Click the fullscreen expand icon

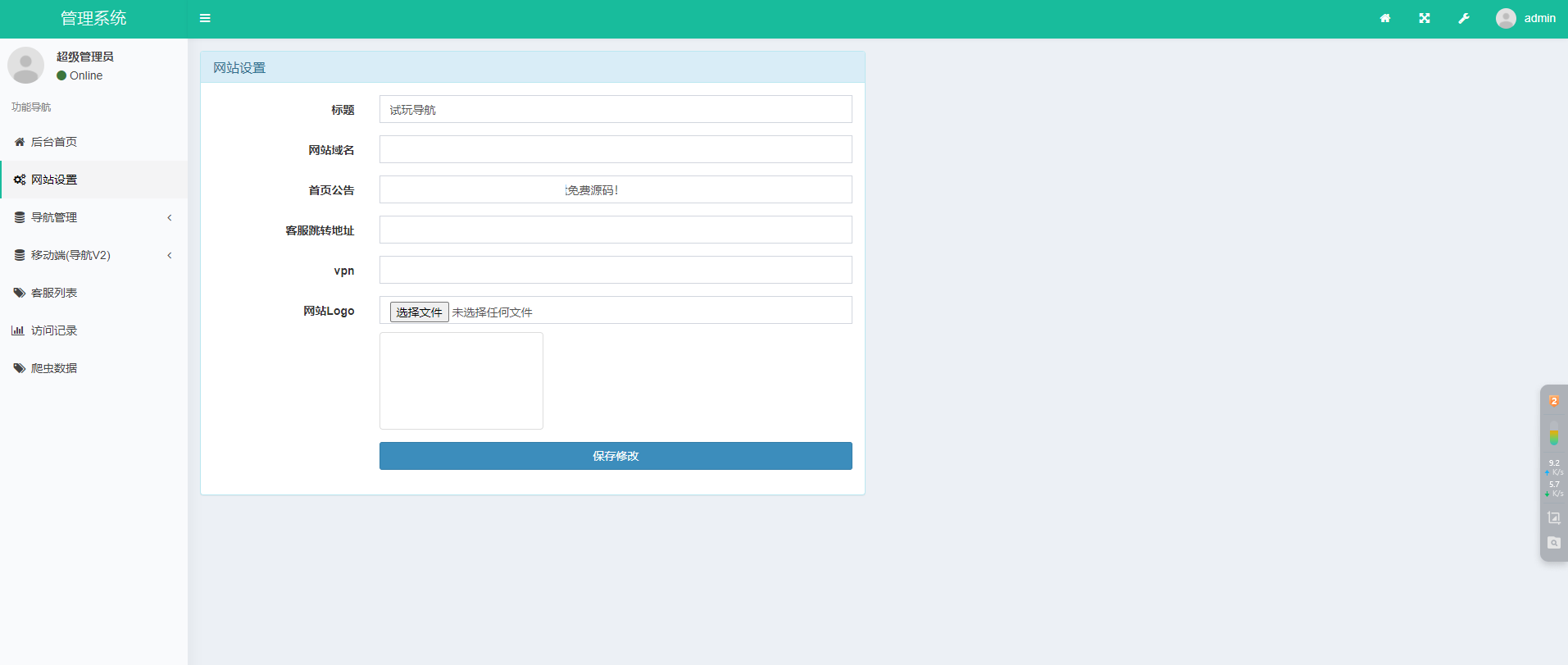pos(1425,18)
